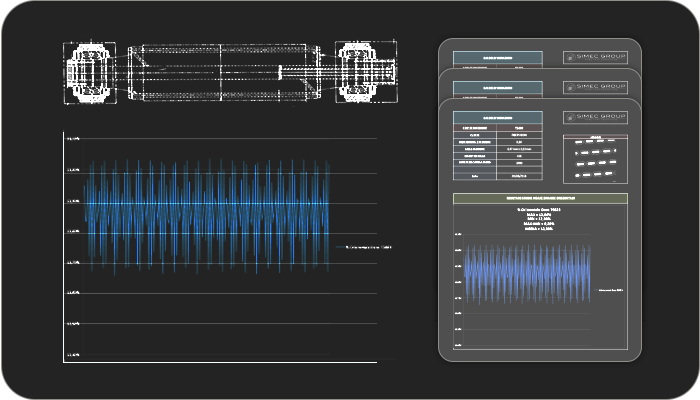Open the machine technical drawing above the chart
Screen dimensions: 700x400
230,72
